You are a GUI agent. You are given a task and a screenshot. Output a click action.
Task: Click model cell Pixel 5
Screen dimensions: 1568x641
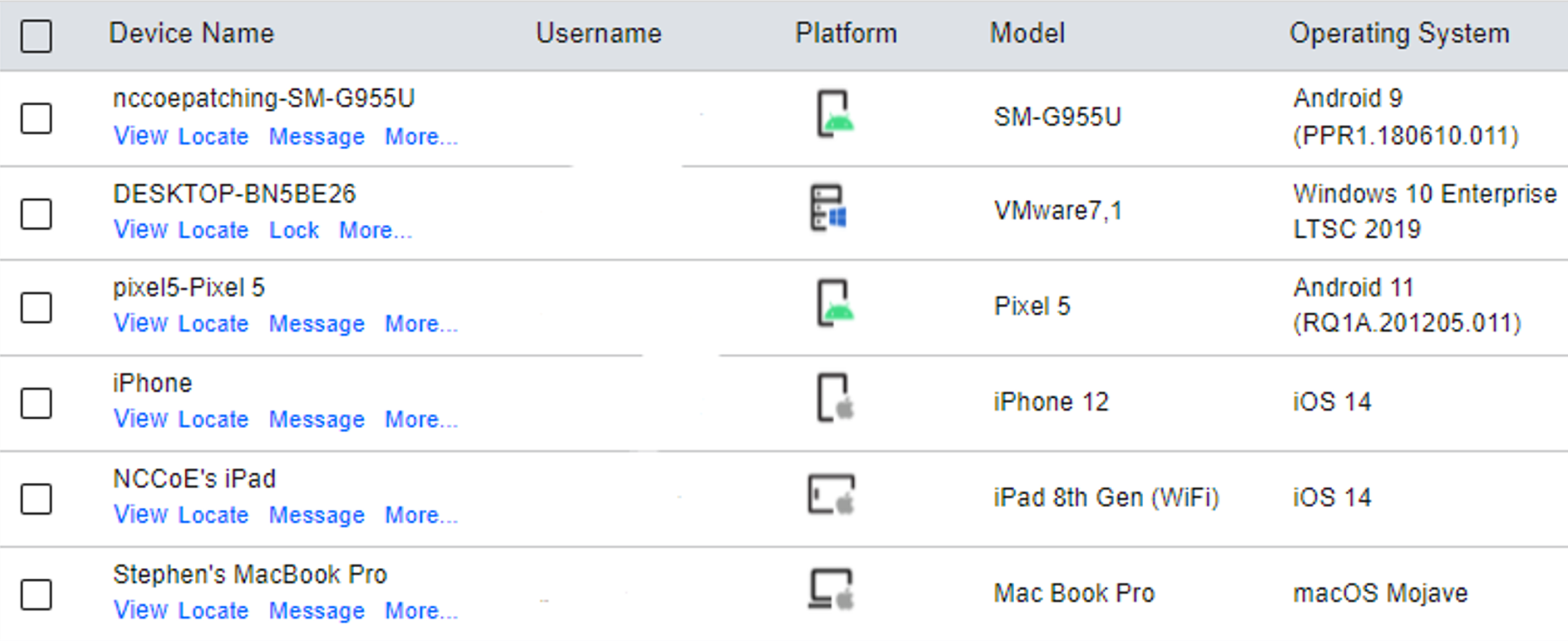pos(1031,306)
